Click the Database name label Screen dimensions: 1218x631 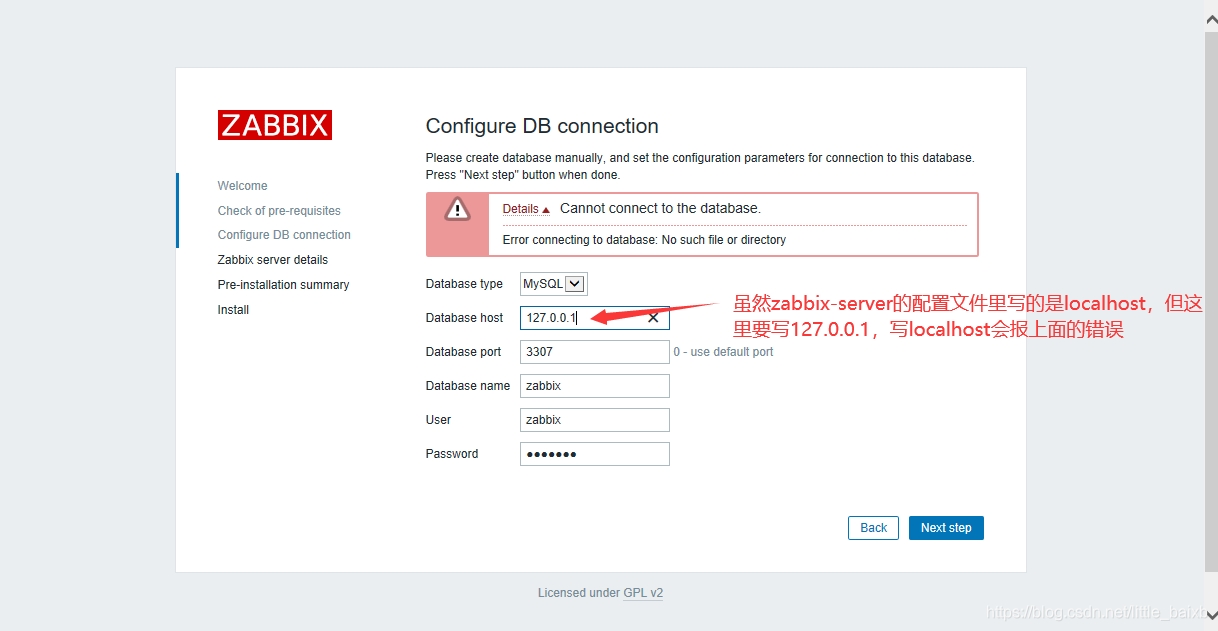tap(468, 386)
